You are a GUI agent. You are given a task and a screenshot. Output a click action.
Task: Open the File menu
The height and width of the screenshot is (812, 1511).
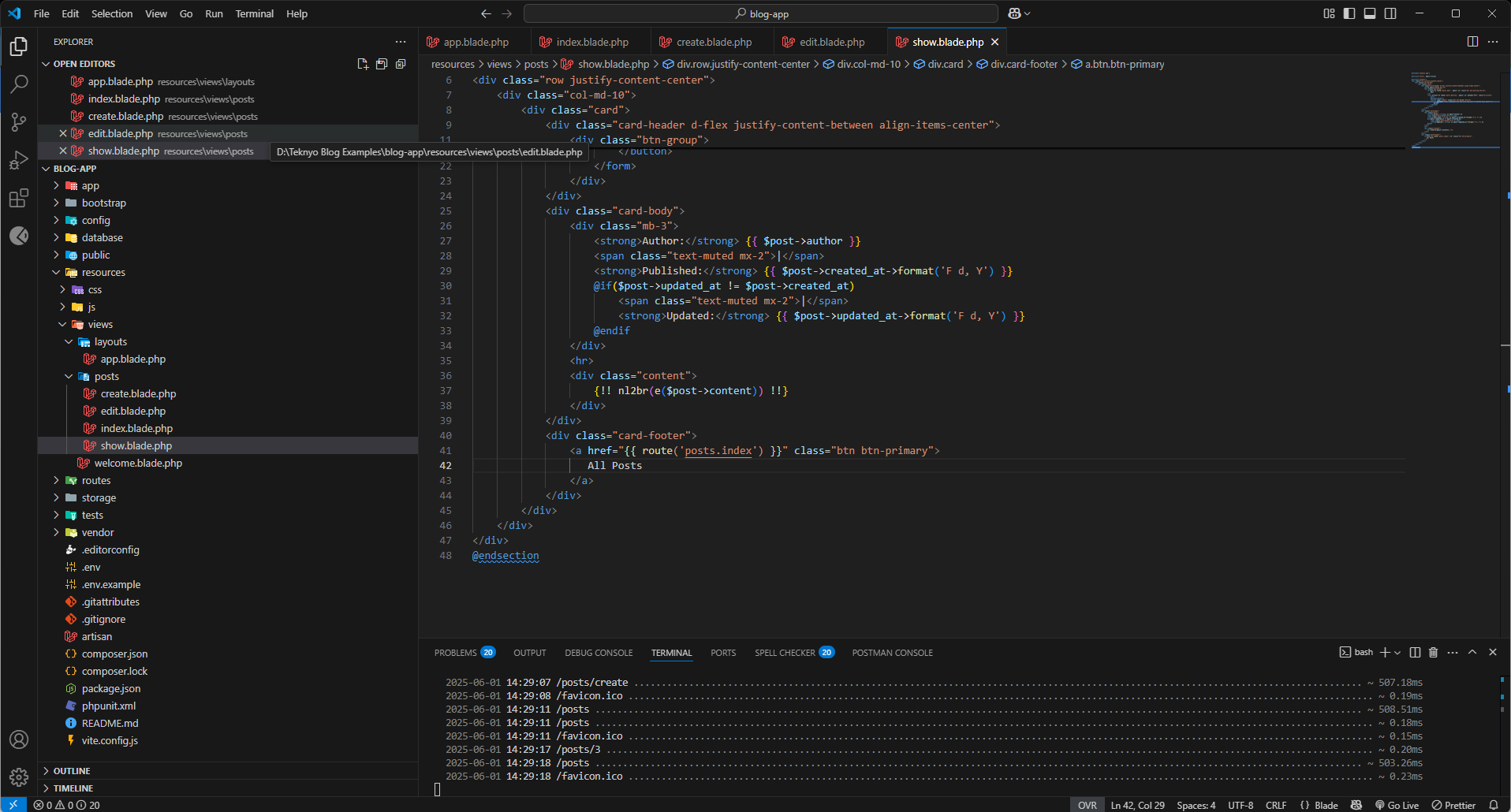coord(42,13)
